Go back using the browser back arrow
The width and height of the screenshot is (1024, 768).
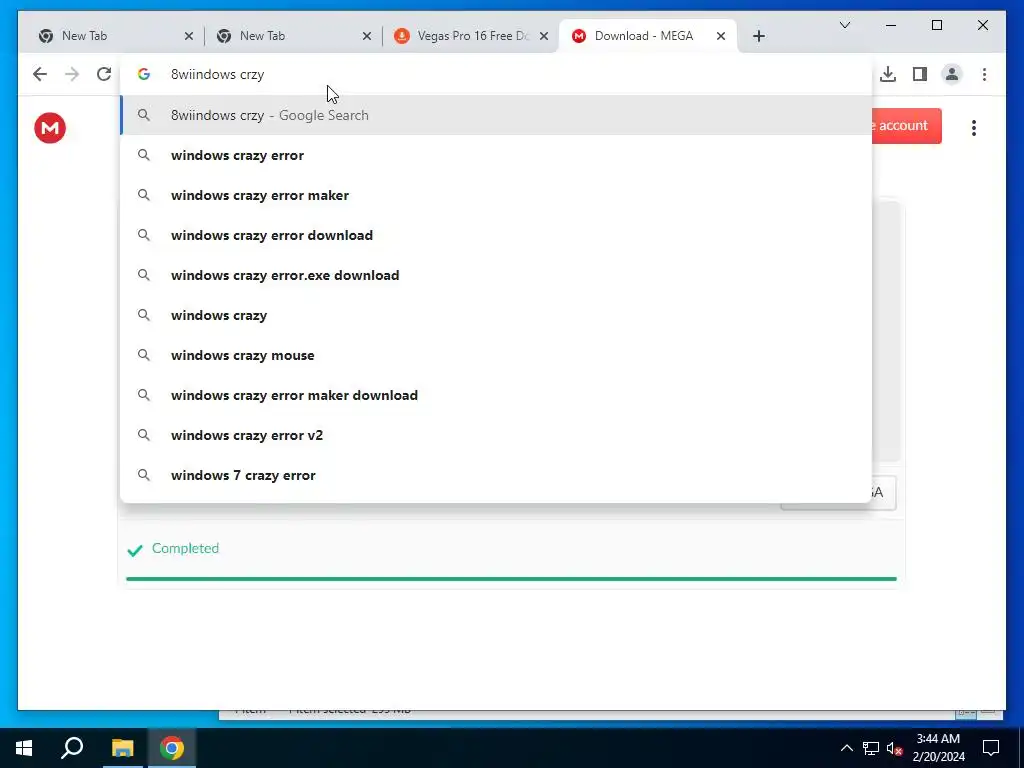click(40, 74)
